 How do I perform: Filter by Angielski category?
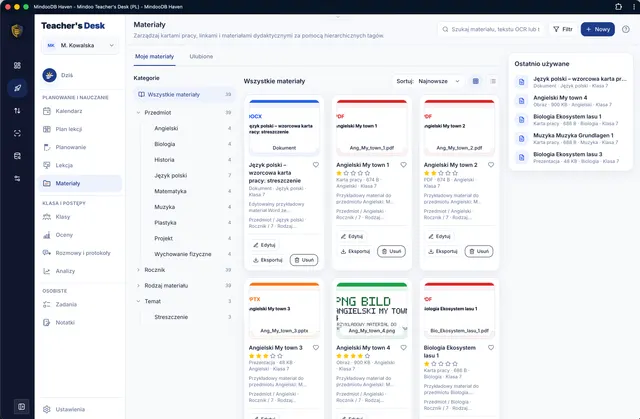coord(187,128)
